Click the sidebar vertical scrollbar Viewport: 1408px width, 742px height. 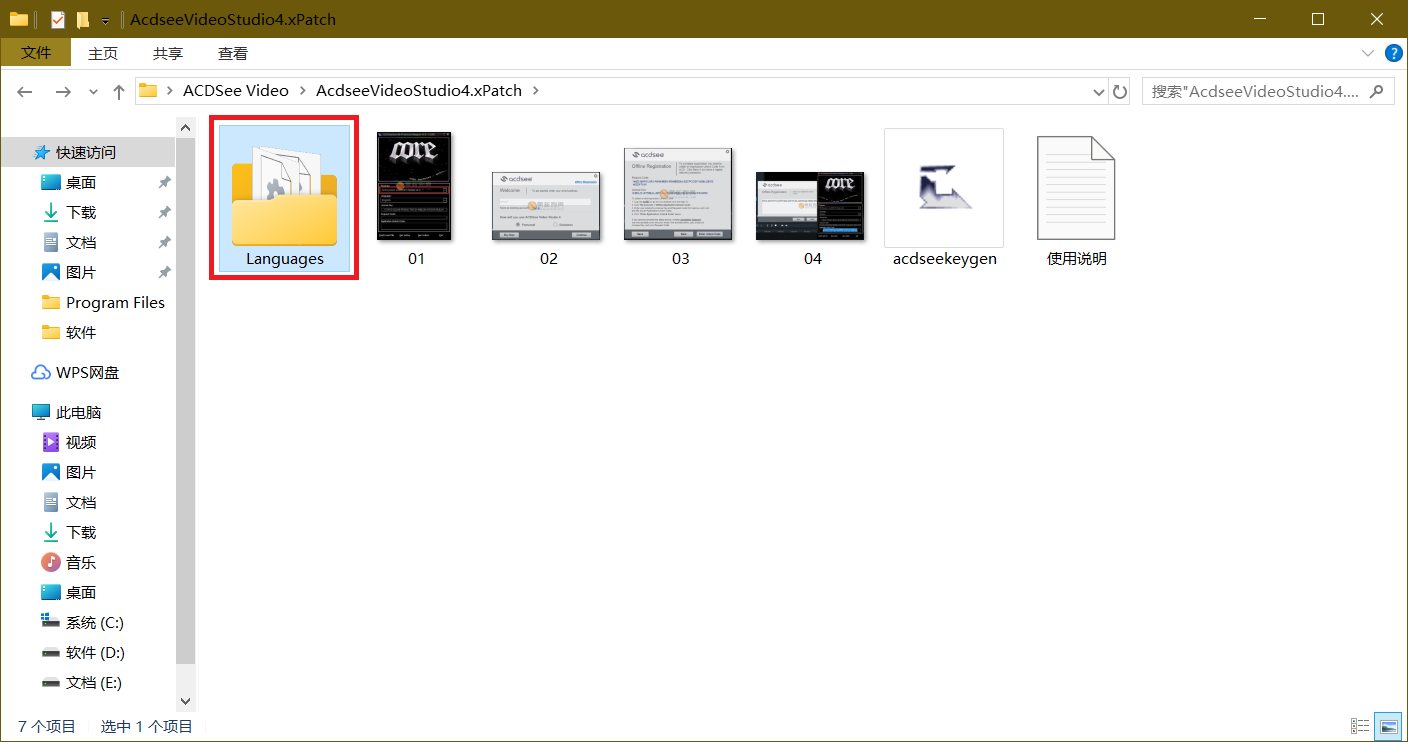[185, 400]
